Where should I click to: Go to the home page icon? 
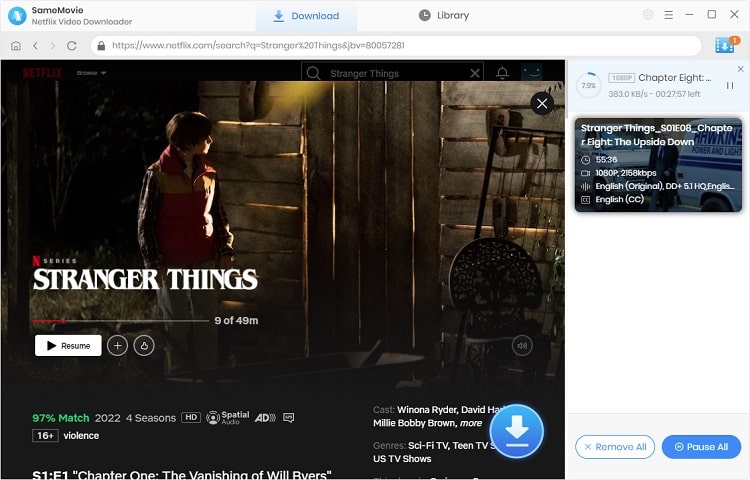click(16, 45)
